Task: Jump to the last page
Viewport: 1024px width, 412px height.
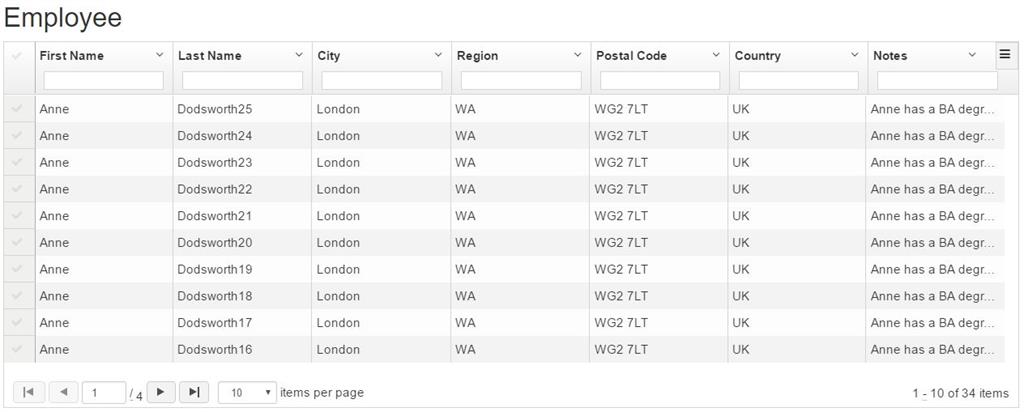Action: (194, 392)
